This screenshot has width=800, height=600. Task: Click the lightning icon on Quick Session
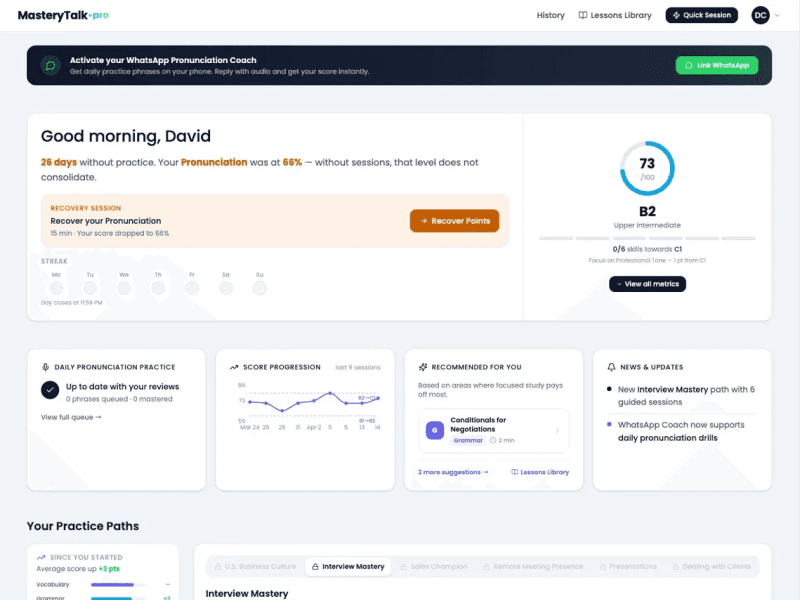pos(676,15)
